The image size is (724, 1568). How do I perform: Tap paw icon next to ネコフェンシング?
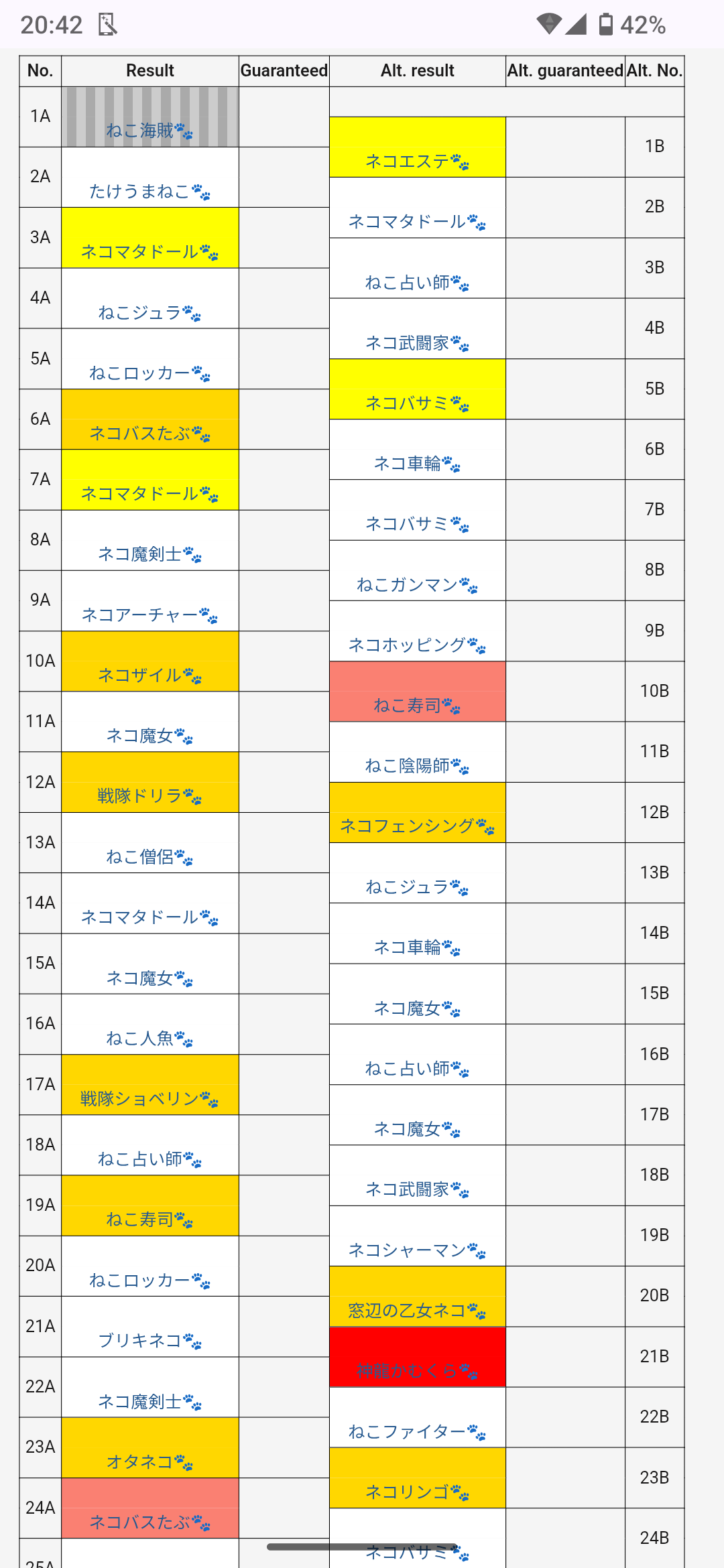click(485, 828)
